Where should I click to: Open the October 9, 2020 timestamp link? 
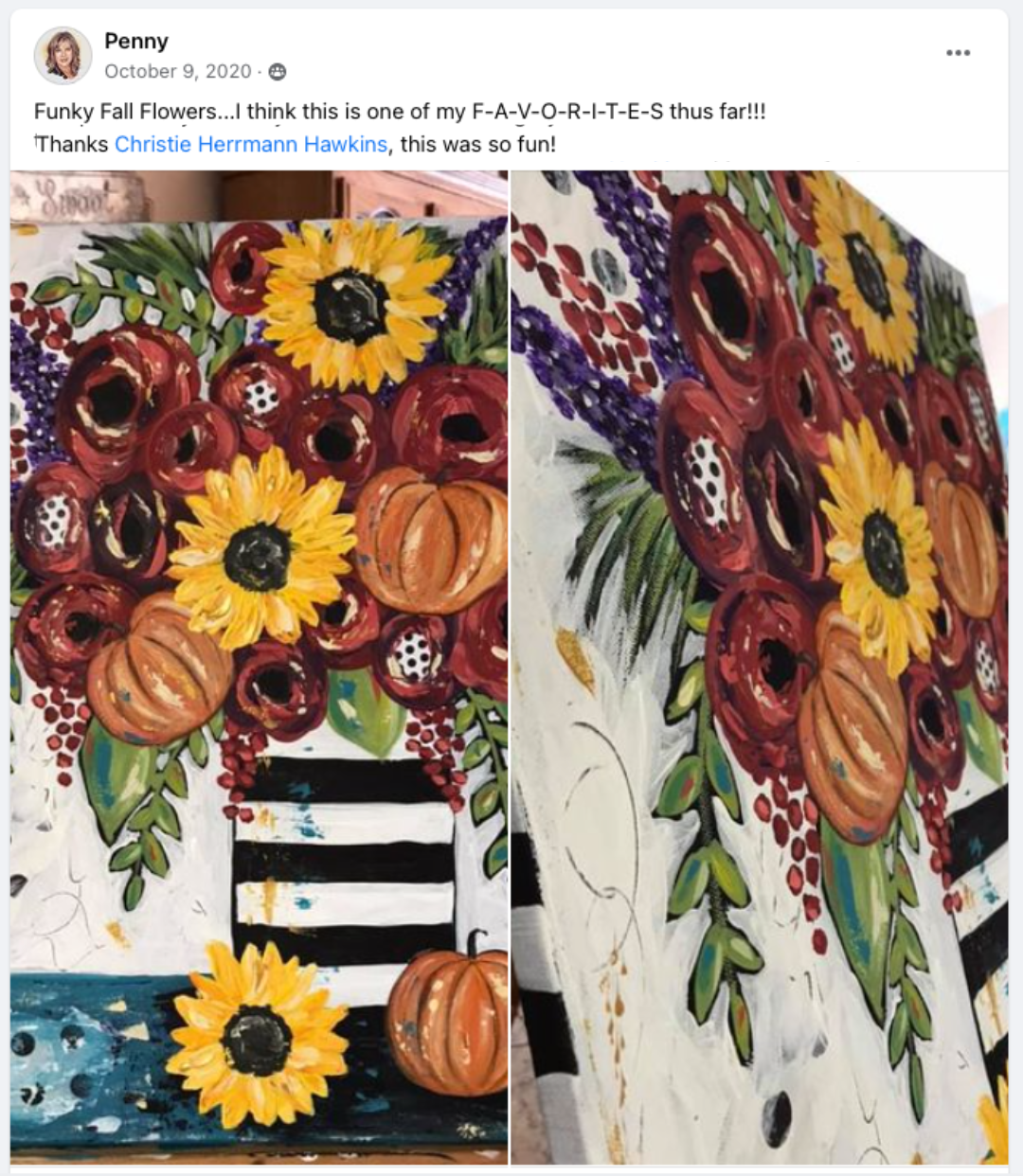click(178, 72)
